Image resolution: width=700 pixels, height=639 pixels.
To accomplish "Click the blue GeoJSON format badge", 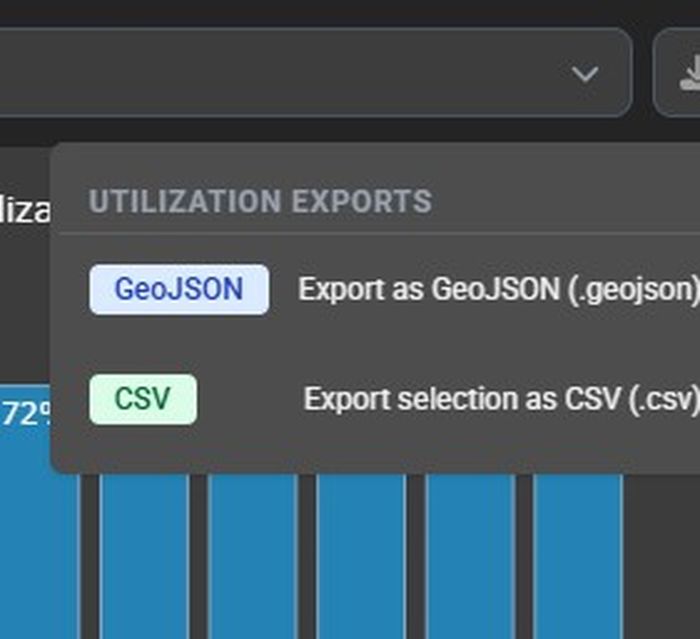I will click(x=179, y=290).
